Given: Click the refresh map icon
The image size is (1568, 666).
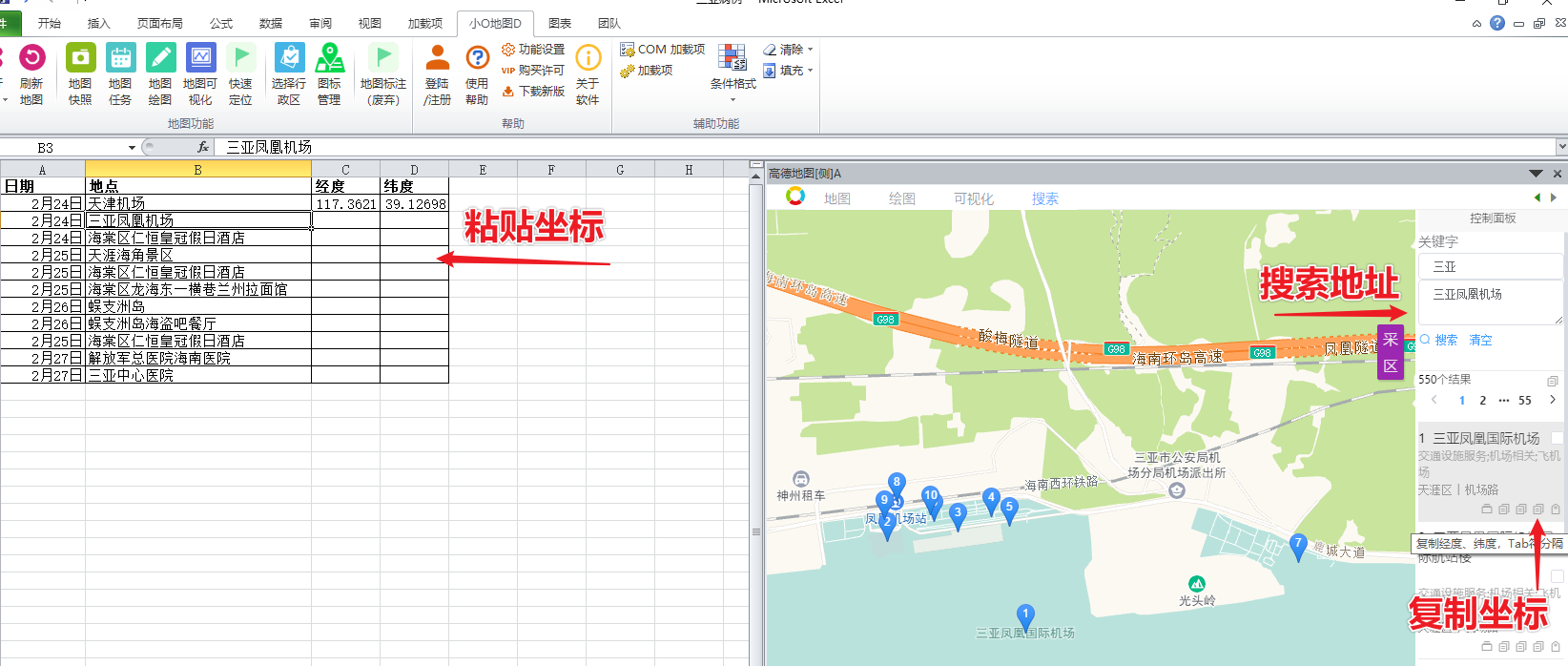Looking at the screenshot, I should click(31, 58).
